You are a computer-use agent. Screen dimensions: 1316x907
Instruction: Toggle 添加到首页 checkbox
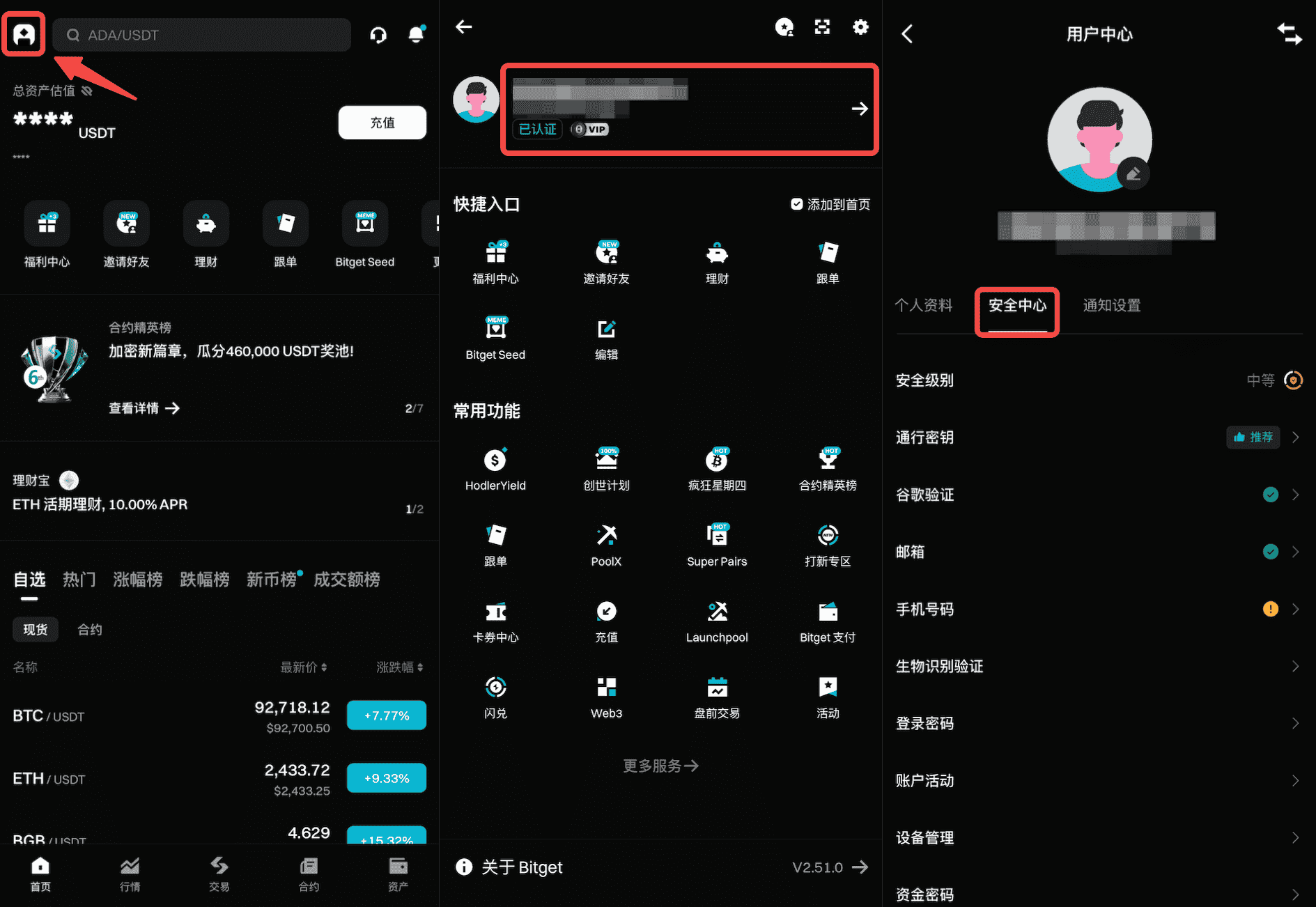[797, 204]
